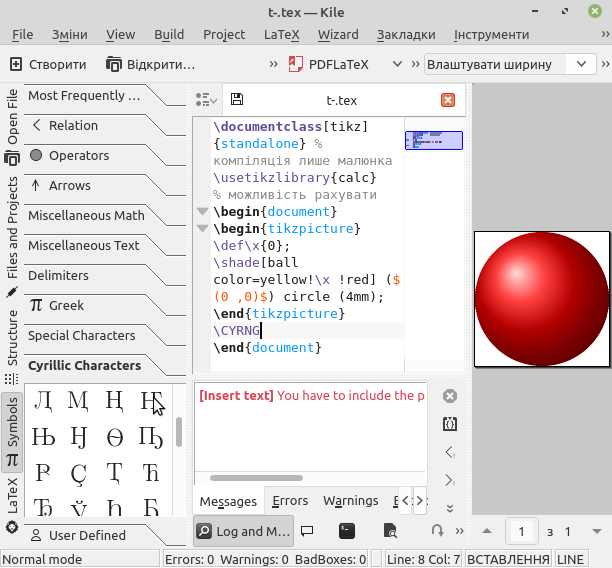Open the document list view icon
Viewport: 612px width, 568px height.
coord(206,100)
